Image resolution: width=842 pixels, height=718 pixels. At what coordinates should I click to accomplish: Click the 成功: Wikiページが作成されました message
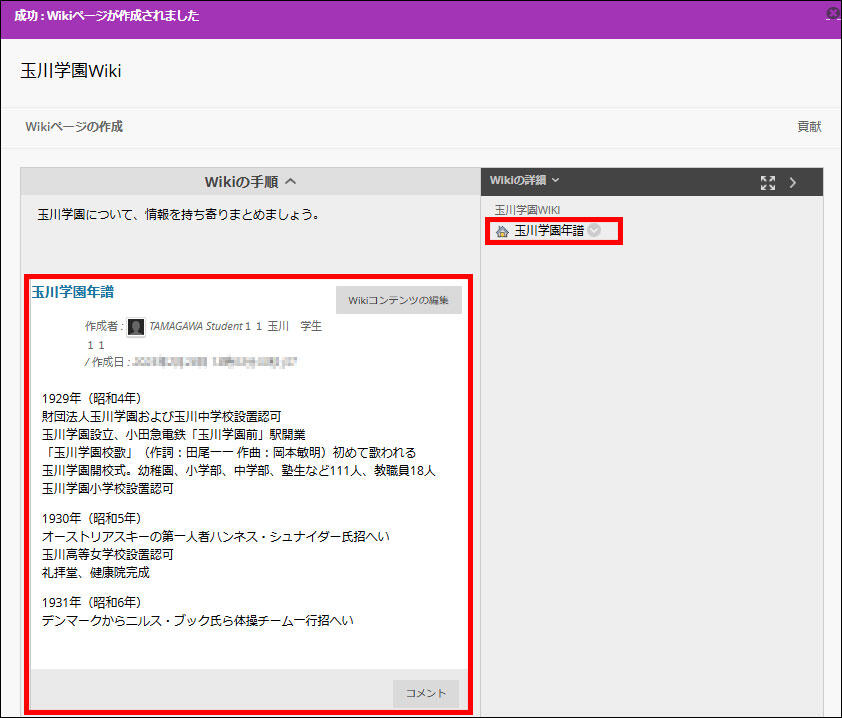click(x=107, y=16)
